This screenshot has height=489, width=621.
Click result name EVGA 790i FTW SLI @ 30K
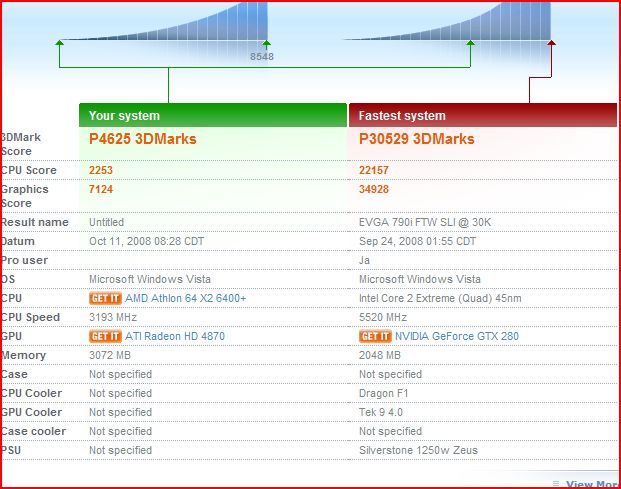click(x=425, y=222)
